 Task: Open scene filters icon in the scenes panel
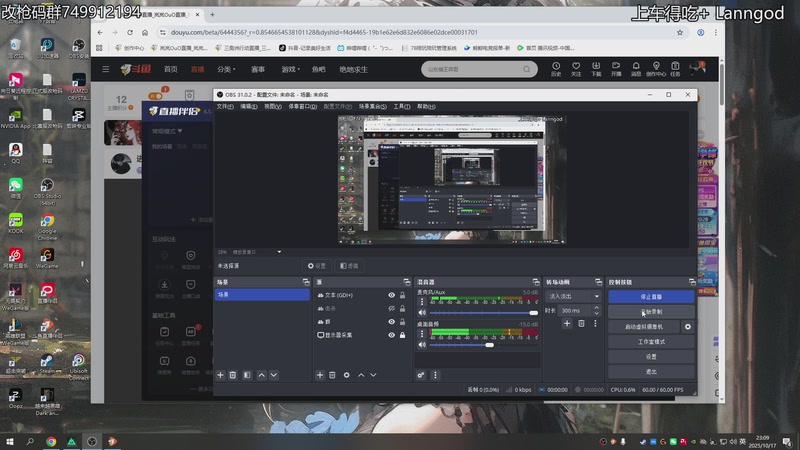pos(247,375)
